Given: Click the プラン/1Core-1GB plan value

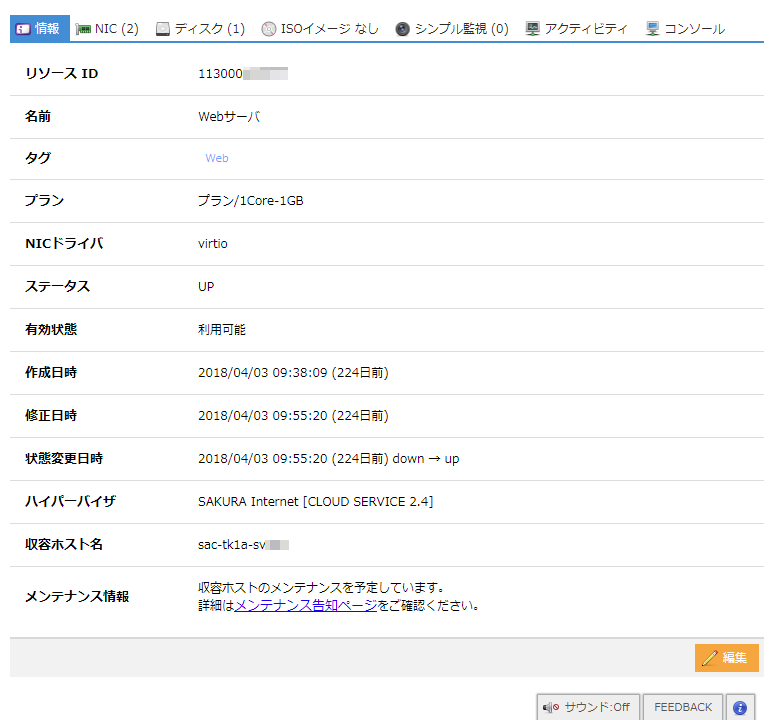Looking at the screenshot, I should click(x=250, y=201).
